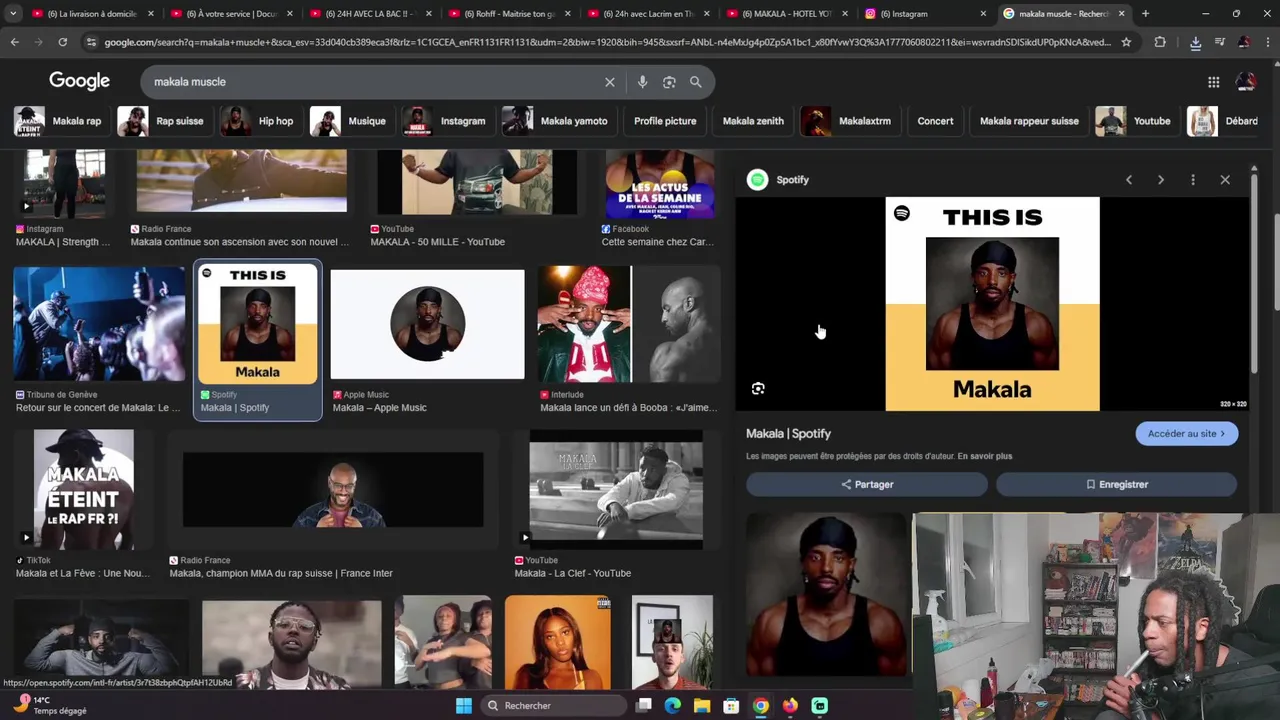The image size is (1280, 720).
Task: Open preview panel three-dot options menu
Action: pos(1193,180)
